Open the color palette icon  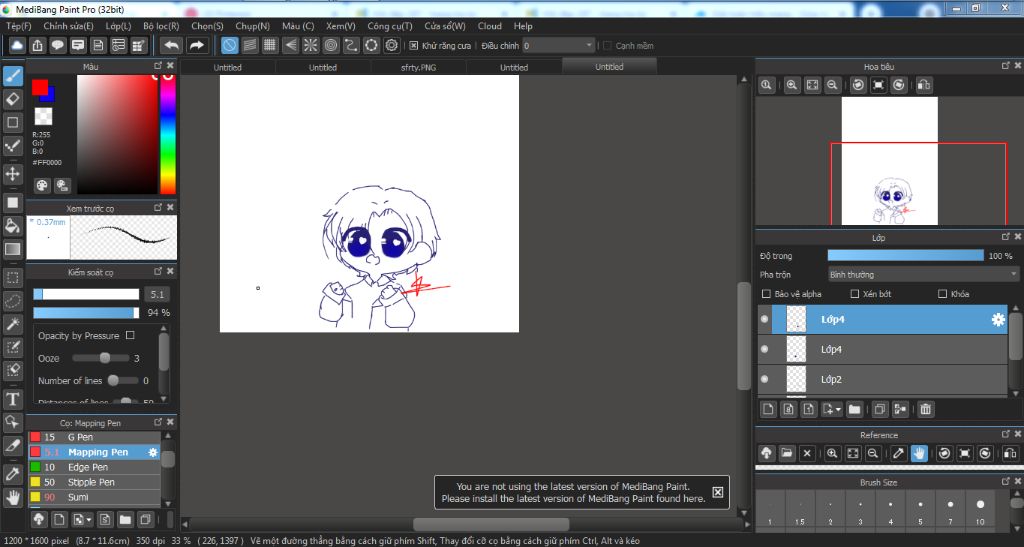point(42,186)
